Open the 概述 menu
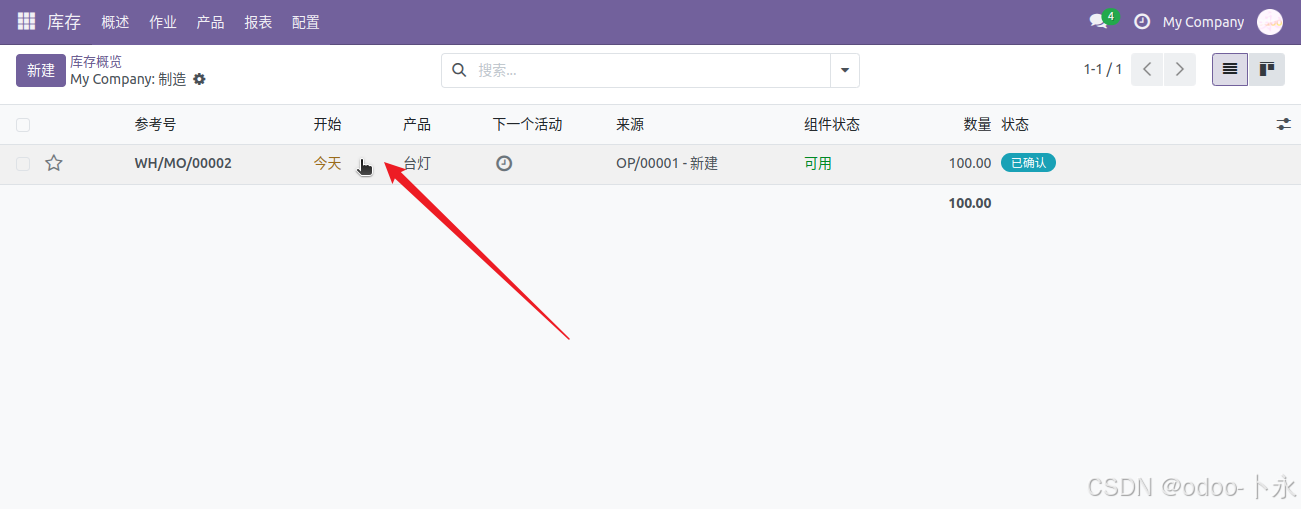This screenshot has width=1301, height=509. [115, 22]
